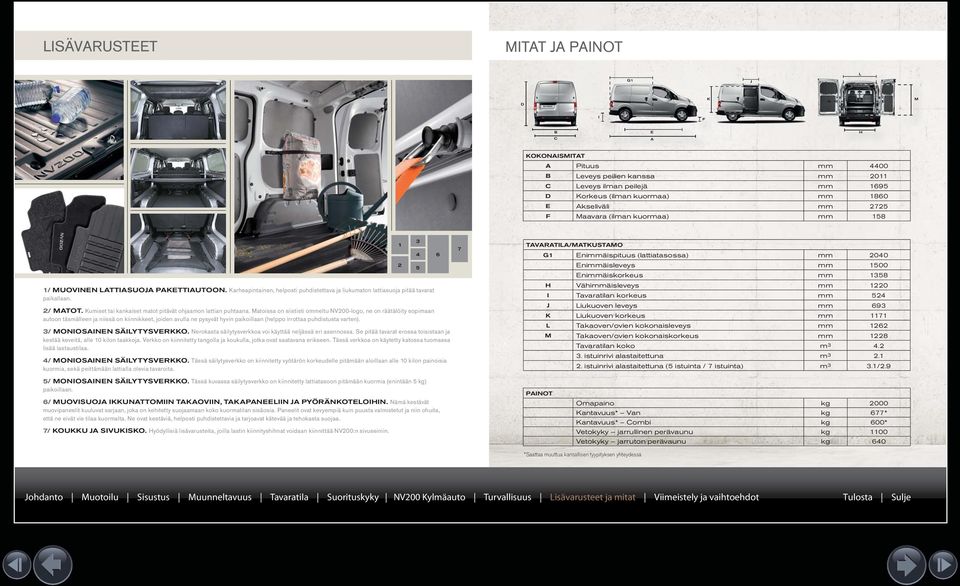The height and width of the screenshot is (586, 960).
Task: Go back to the previous page arrow
Action: (53, 565)
